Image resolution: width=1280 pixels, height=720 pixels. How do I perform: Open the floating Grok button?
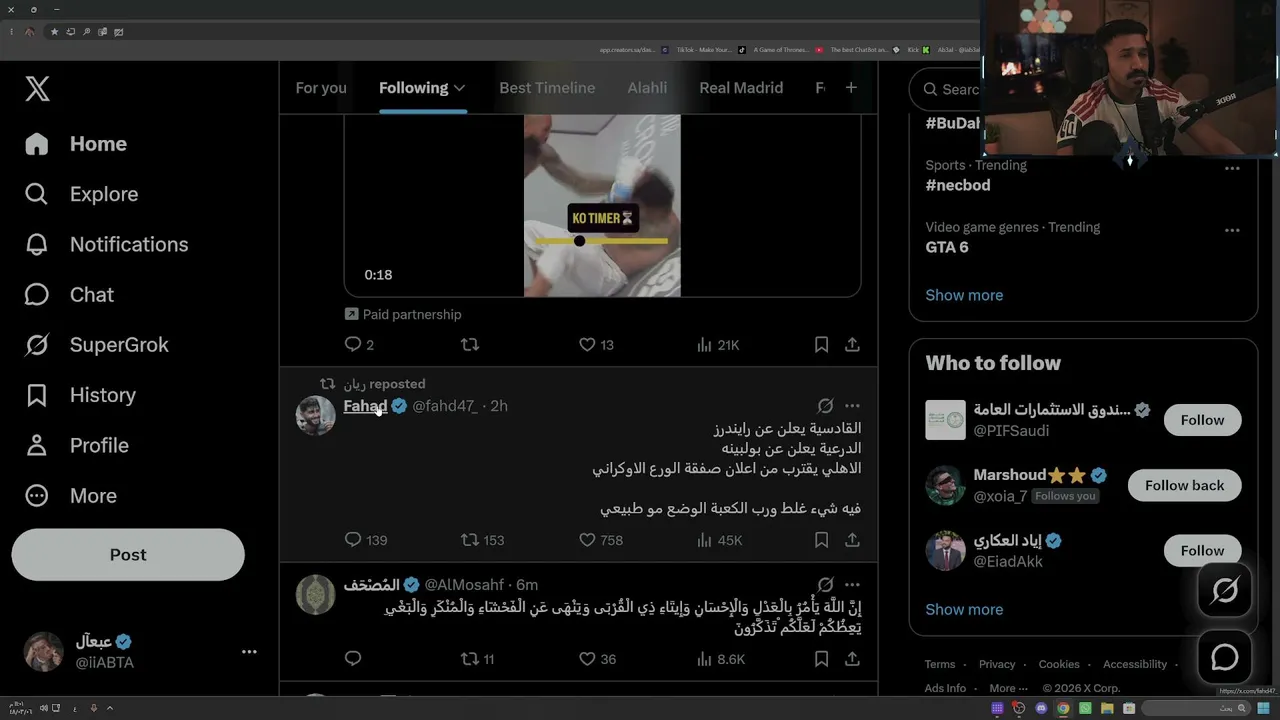coord(1225,590)
